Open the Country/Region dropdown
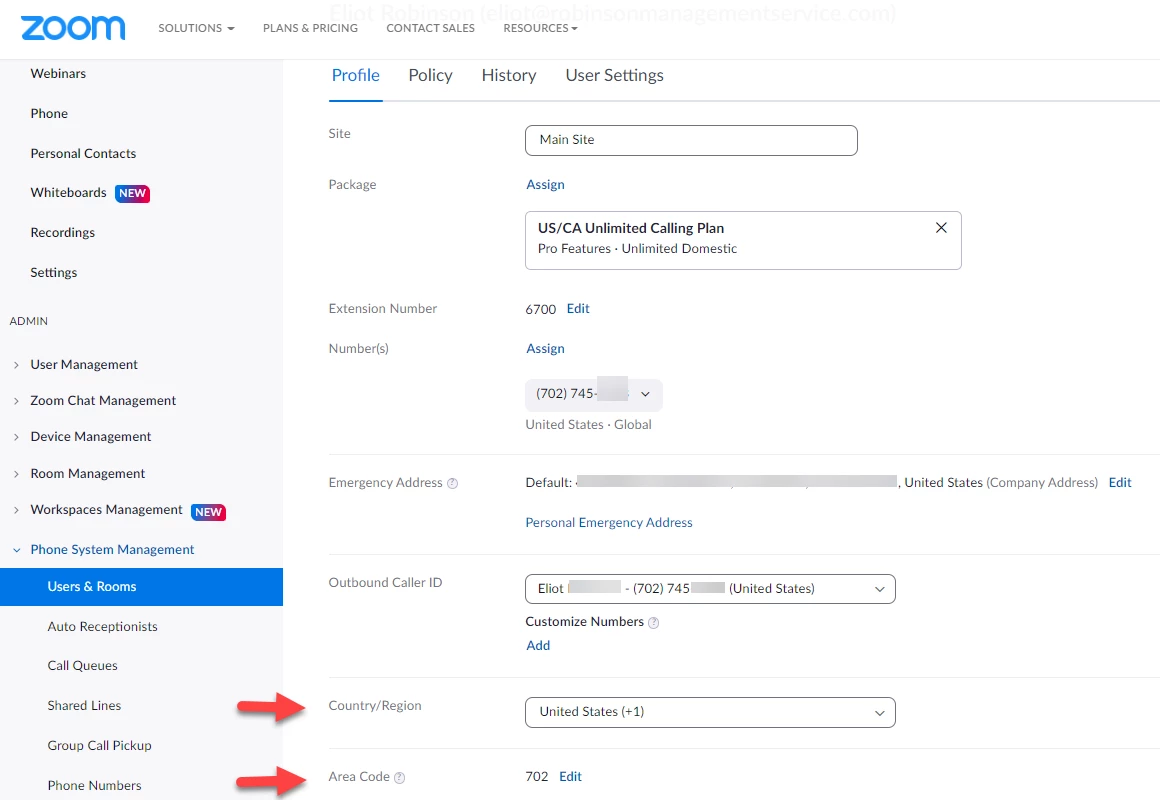The width and height of the screenshot is (1160, 800). [710, 712]
